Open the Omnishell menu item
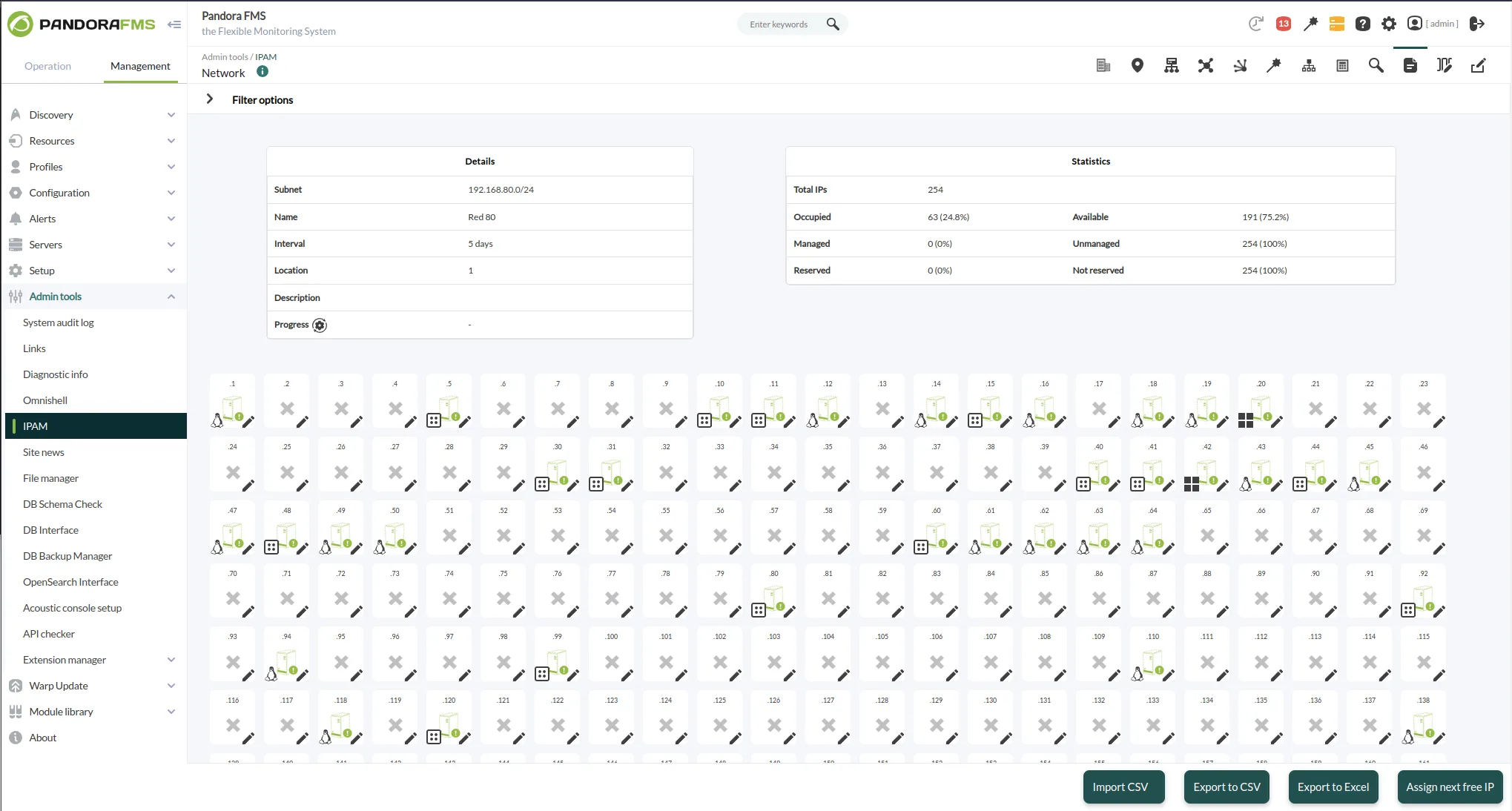Image resolution: width=1512 pixels, height=811 pixels. click(x=45, y=400)
